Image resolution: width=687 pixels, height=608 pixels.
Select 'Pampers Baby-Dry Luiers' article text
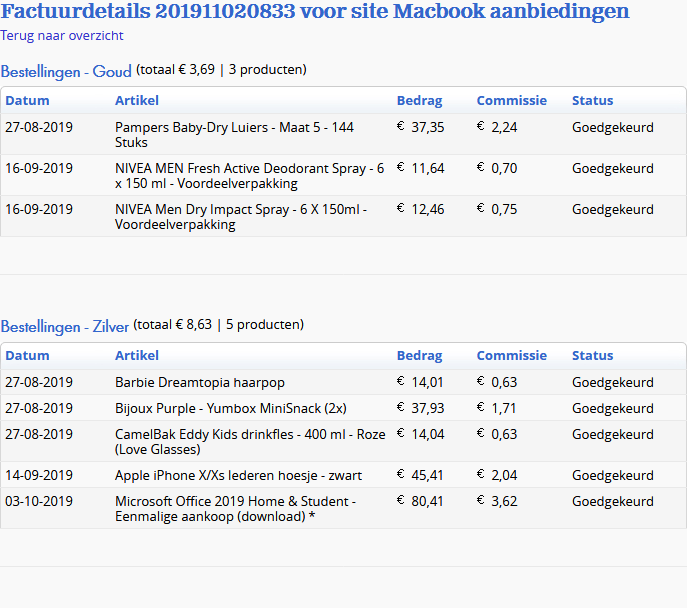coord(234,134)
